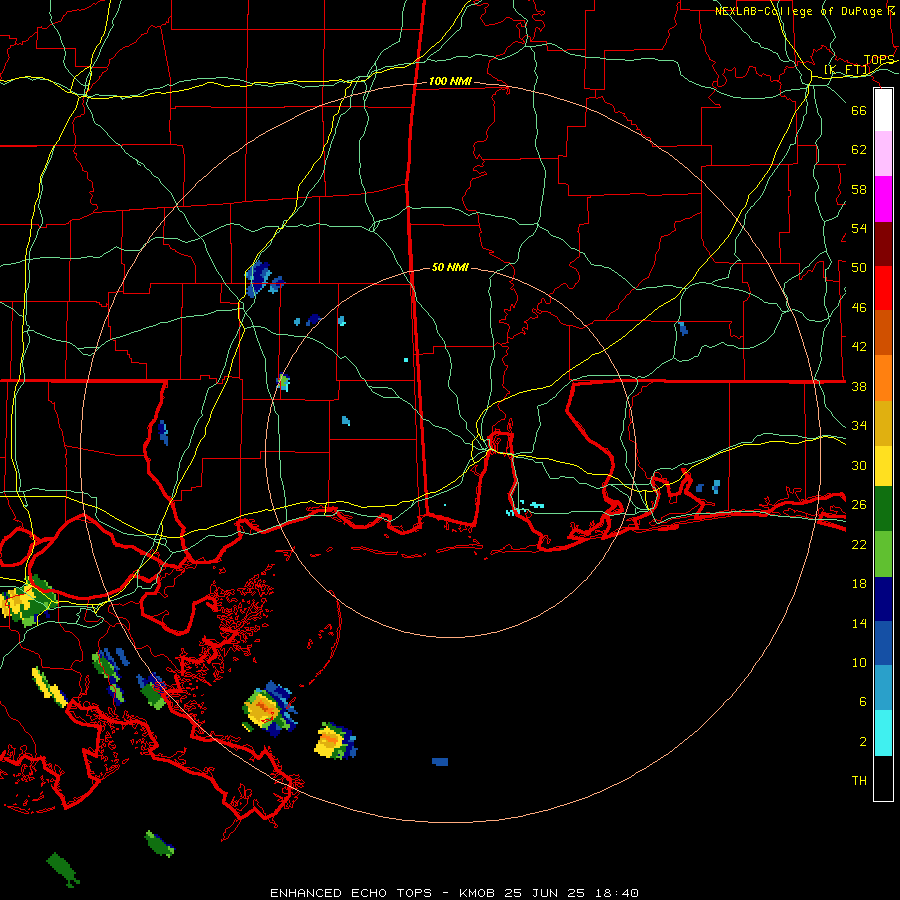Click the navy blue legend swatch
This screenshot has width=900, height=900.
pos(883,599)
